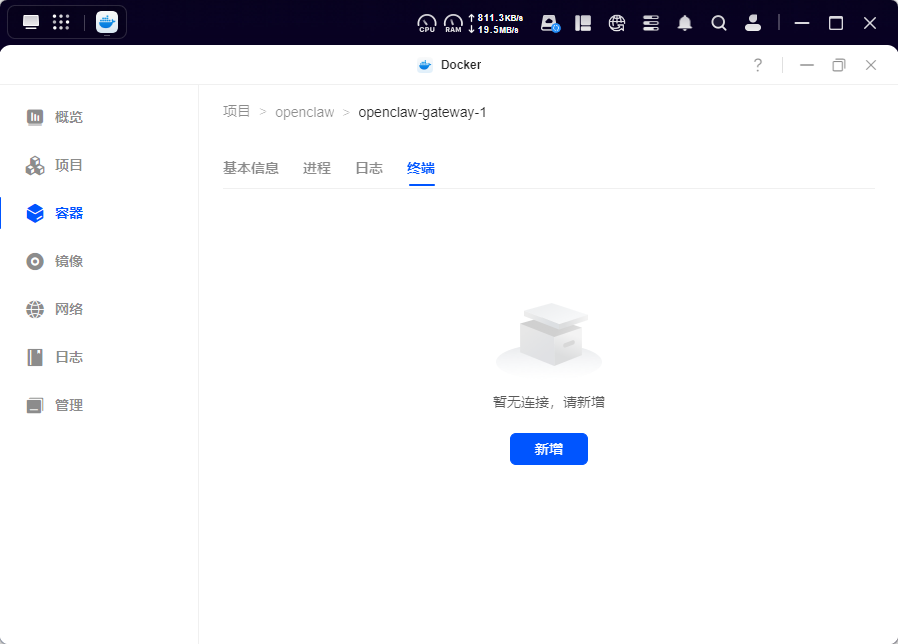The height and width of the screenshot is (644, 898).
Task: Open the container 日志 tab
Action: click(369, 168)
